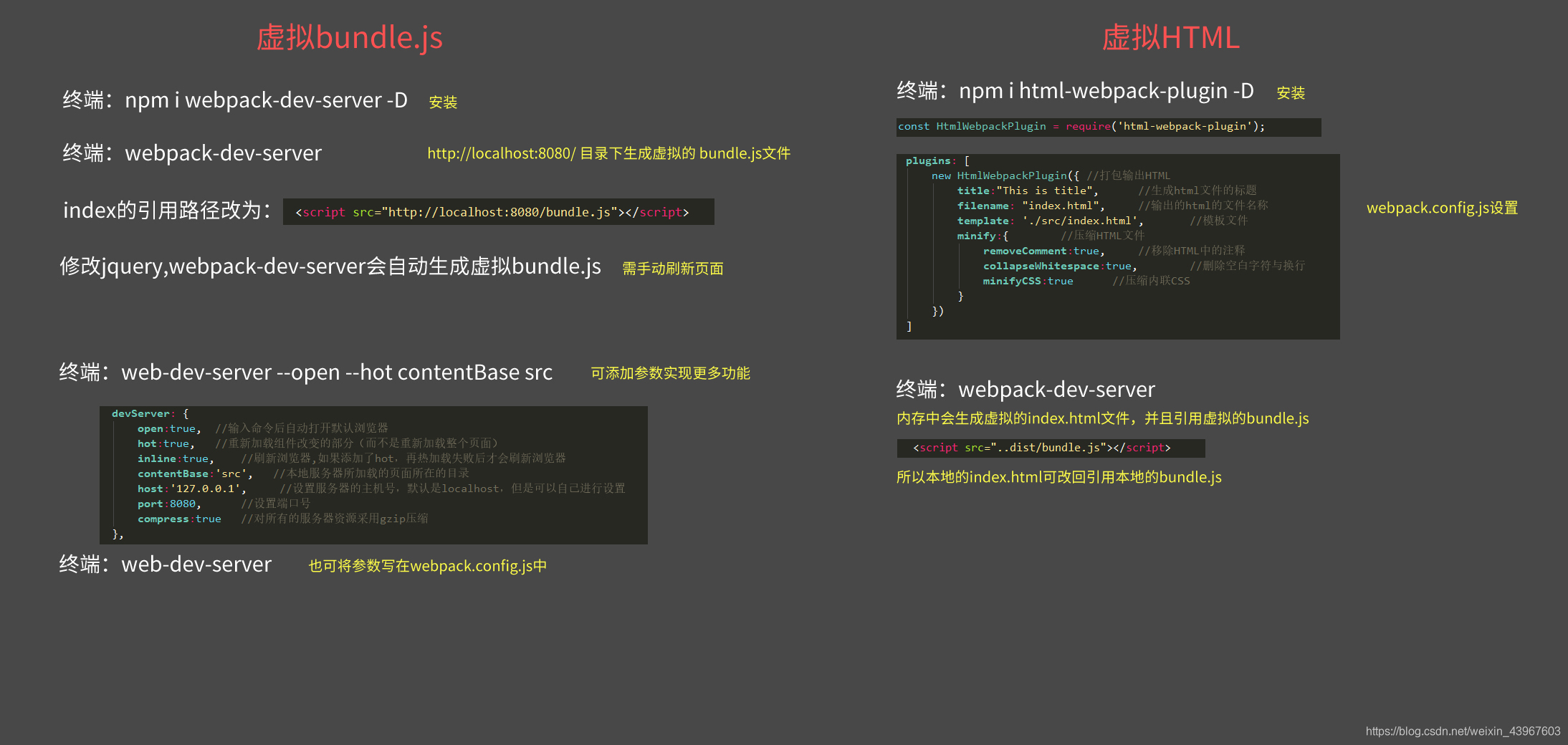
Task: Click the line npm i html-webpack-plugin -D
Action: point(1106,91)
